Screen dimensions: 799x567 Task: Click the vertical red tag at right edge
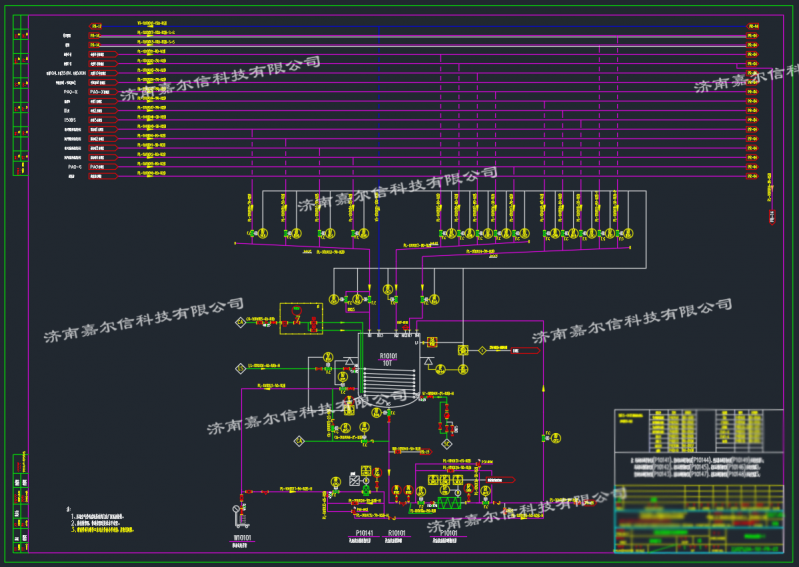pos(772,217)
